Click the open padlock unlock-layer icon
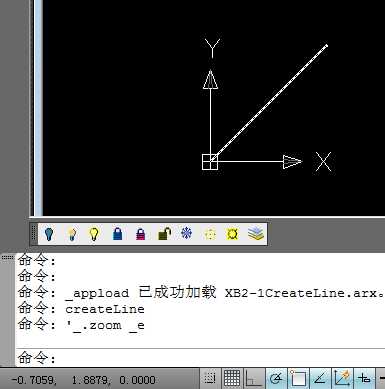The width and height of the screenshot is (385, 389). (x=164, y=234)
